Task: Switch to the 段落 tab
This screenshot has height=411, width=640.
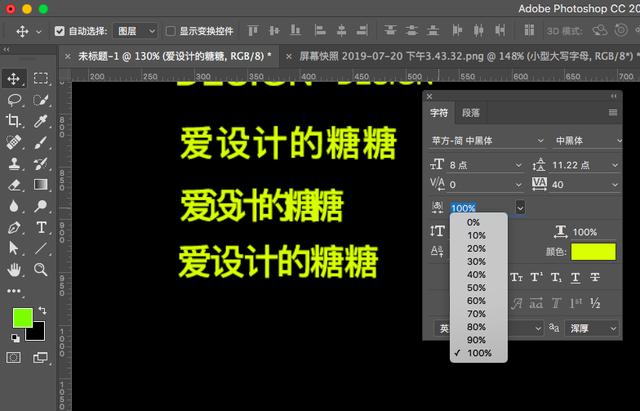Action: (x=471, y=113)
